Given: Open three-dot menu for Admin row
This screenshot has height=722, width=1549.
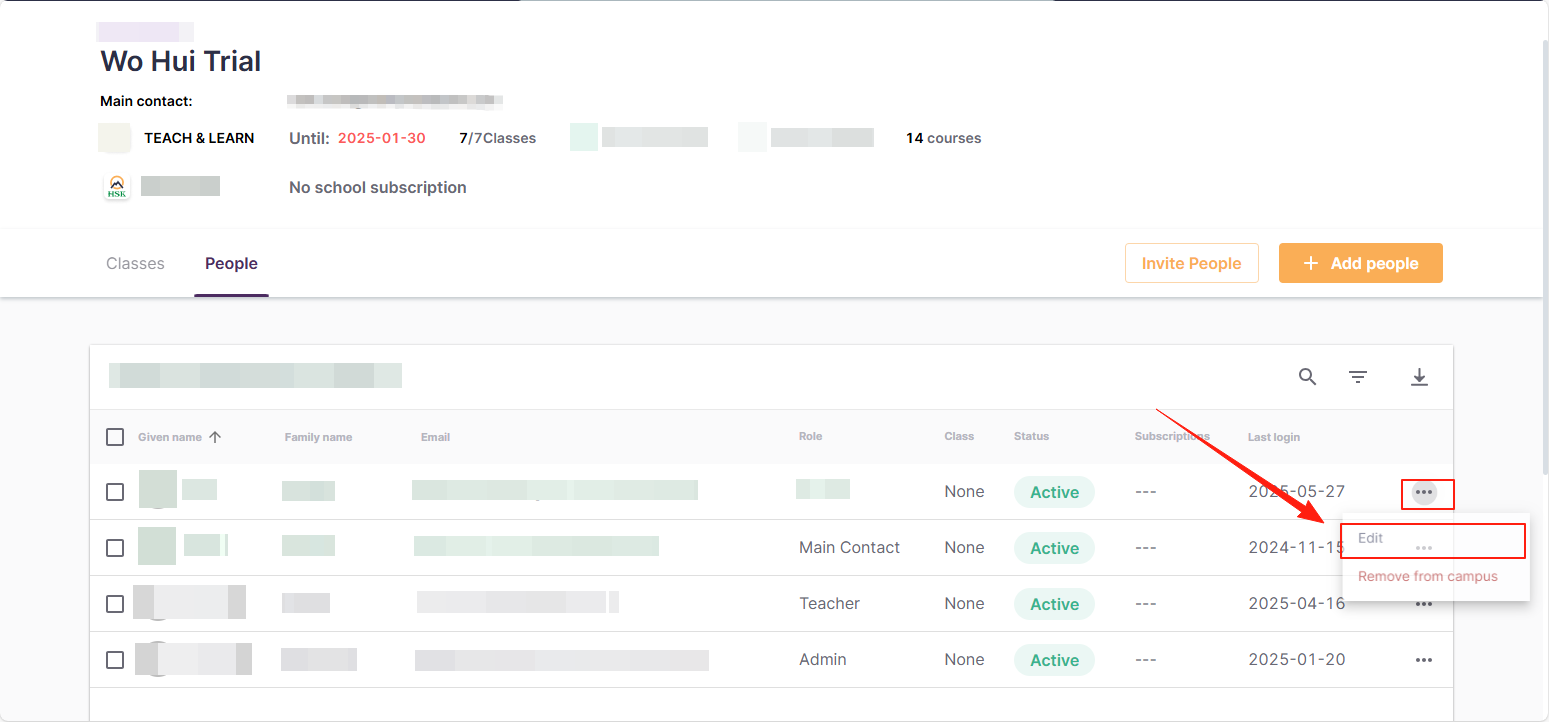Looking at the screenshot, I should (x=1424, y=660).
